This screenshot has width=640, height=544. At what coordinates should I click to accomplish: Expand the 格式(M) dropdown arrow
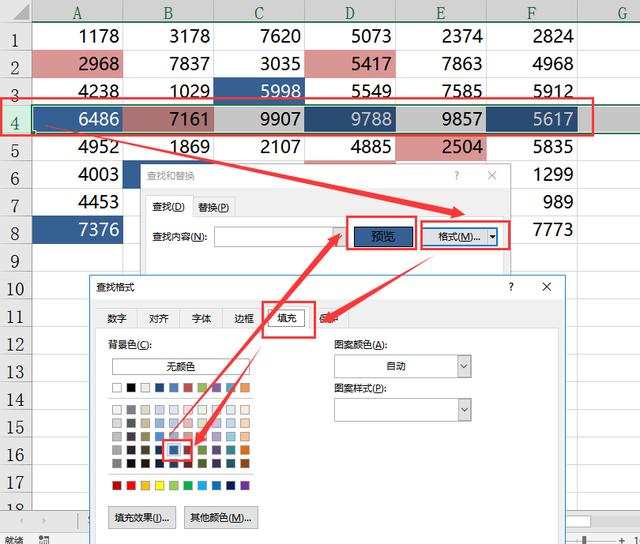(492, 237)
